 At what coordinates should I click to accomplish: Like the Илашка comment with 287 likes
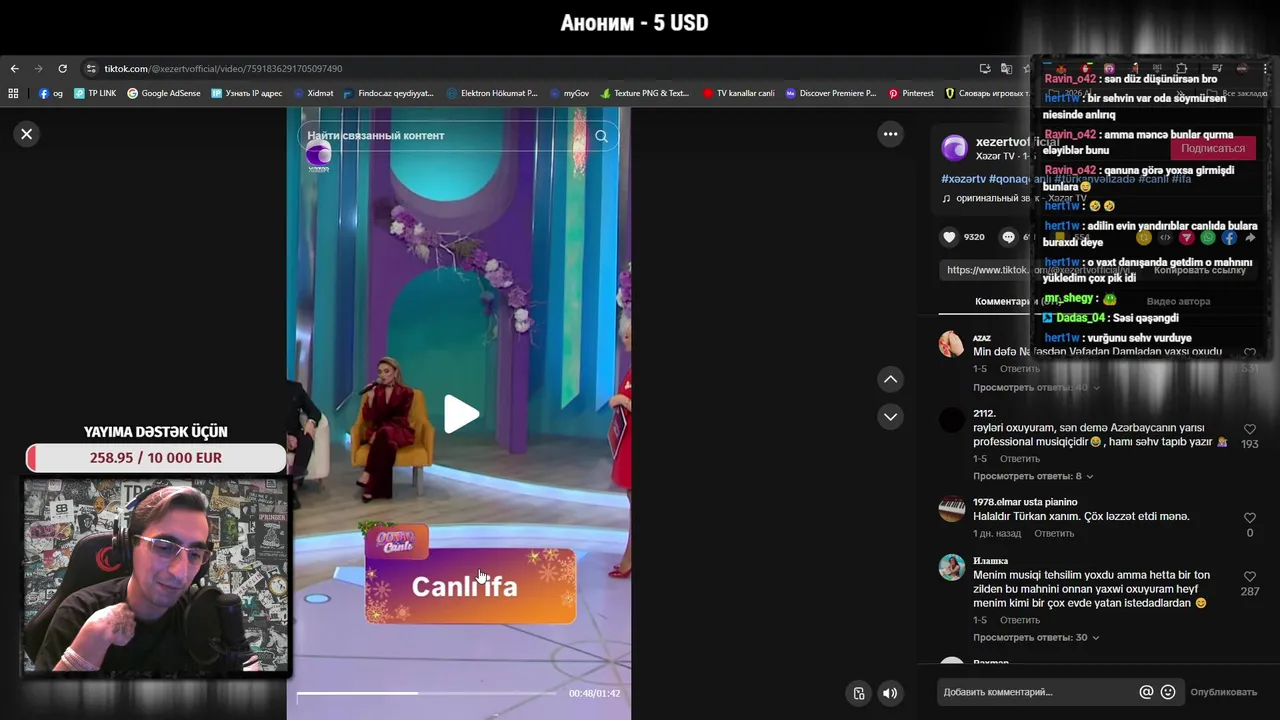pyautogui.click(x=1249, y=577)
